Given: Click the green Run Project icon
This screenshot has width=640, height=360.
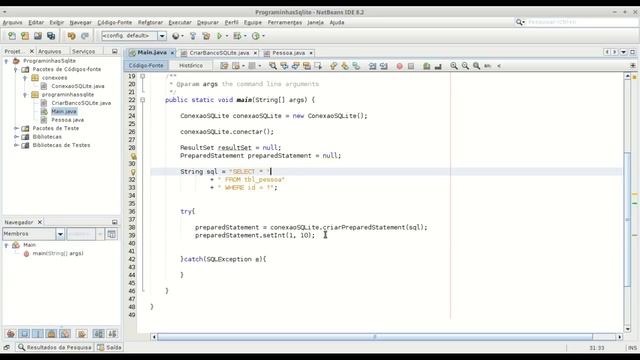Looking at the screenshot, I should point(220,36).
